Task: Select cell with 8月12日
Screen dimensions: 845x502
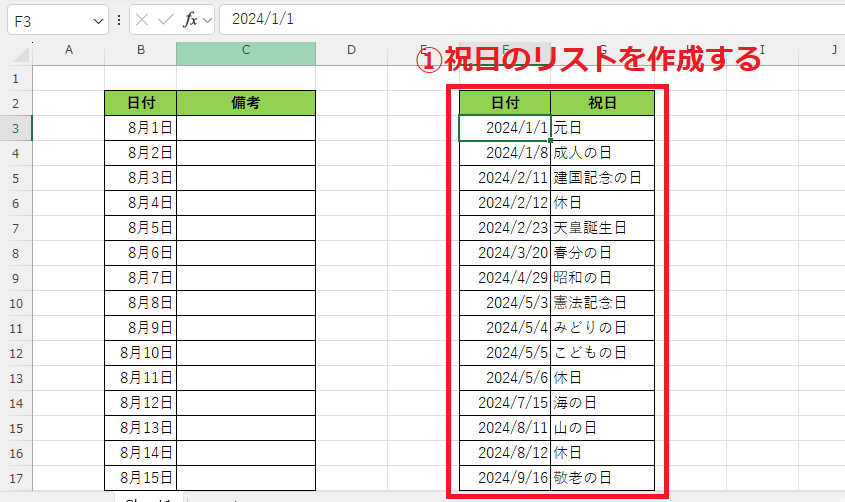Action: point(141,403)
